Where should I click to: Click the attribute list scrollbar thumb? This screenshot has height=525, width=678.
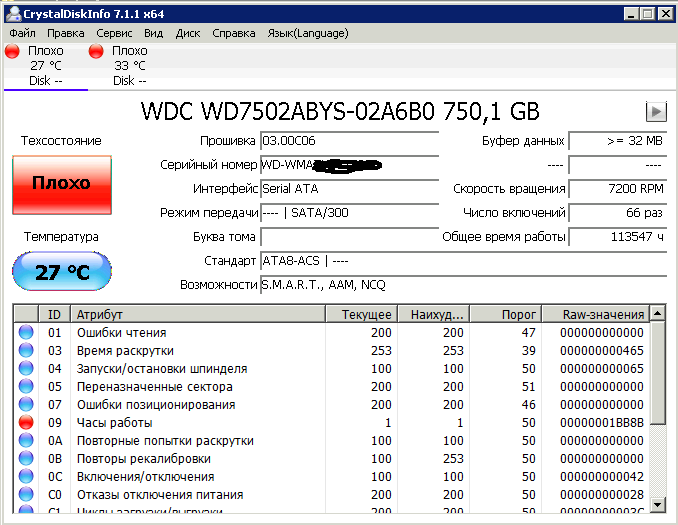pos(657,373)
